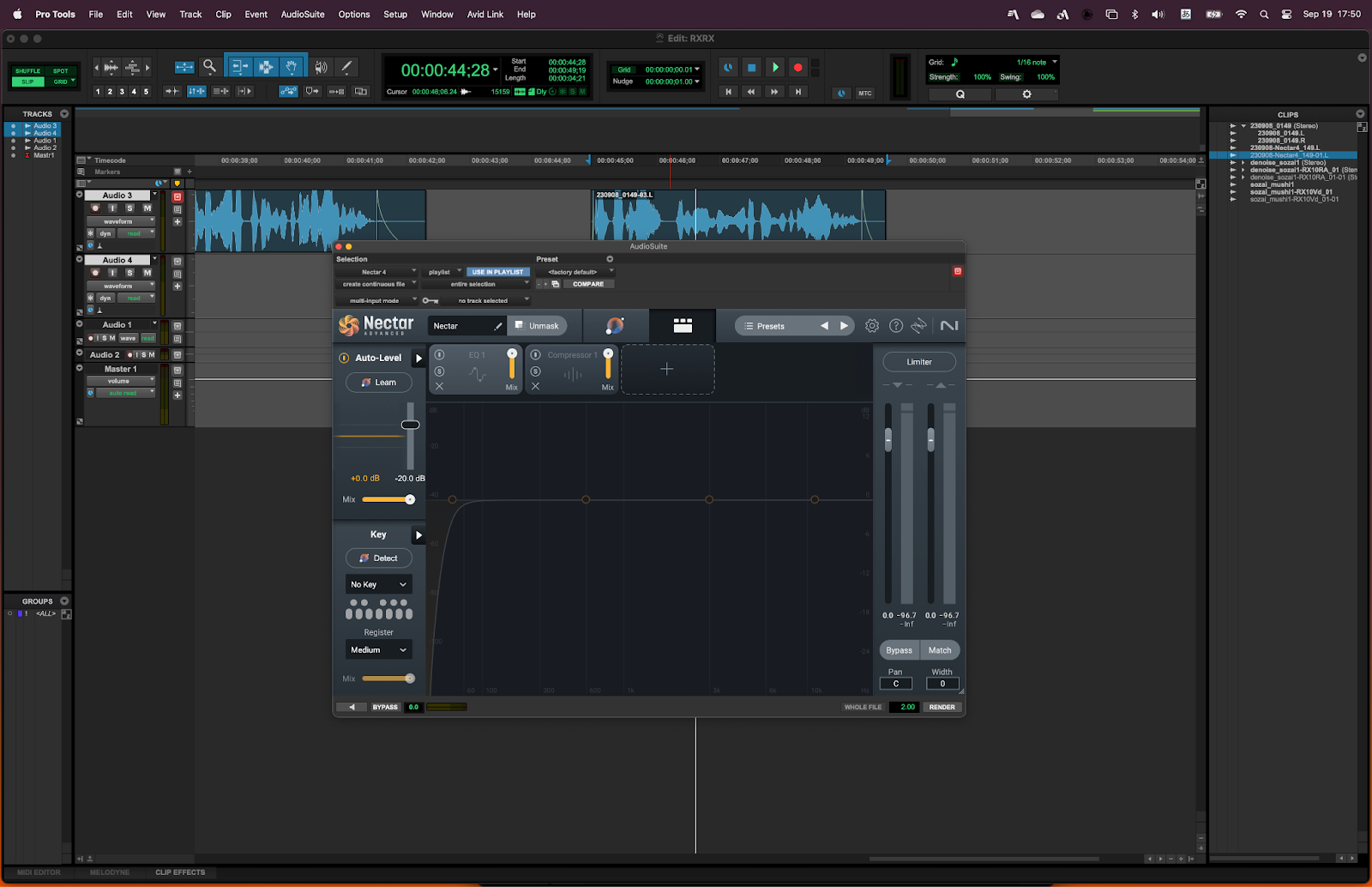Click the Stop transport button
The width and height of the screenshot is (1372, 887).
pos(751,67)
